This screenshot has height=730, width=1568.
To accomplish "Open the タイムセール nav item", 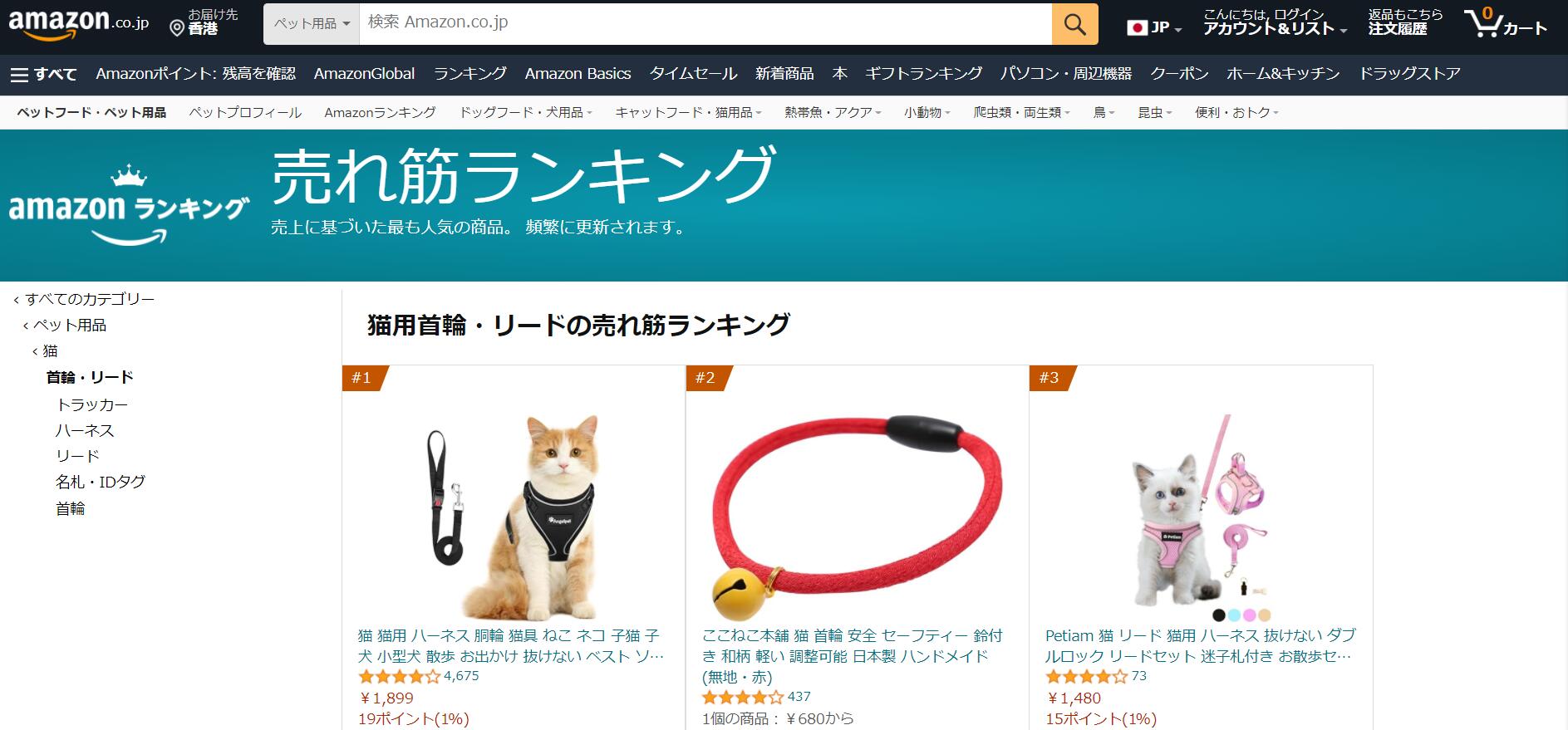I will click(693, 74).
